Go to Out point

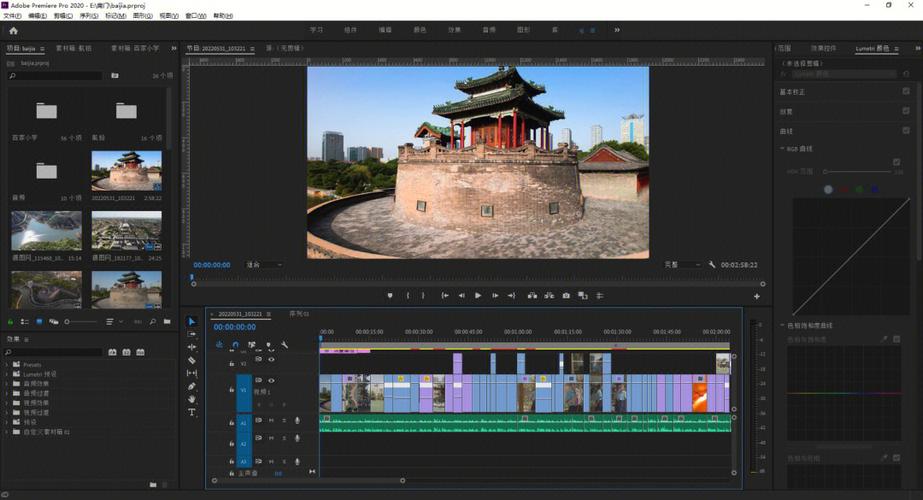[x=512, y=296]
